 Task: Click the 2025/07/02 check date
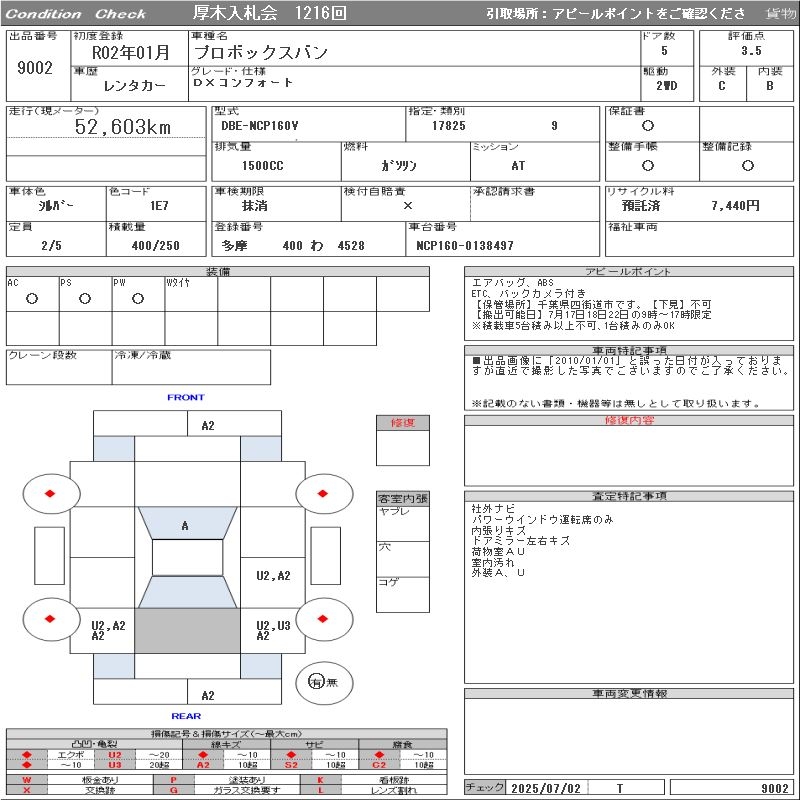pyautogui.click(x=546, y=788)
